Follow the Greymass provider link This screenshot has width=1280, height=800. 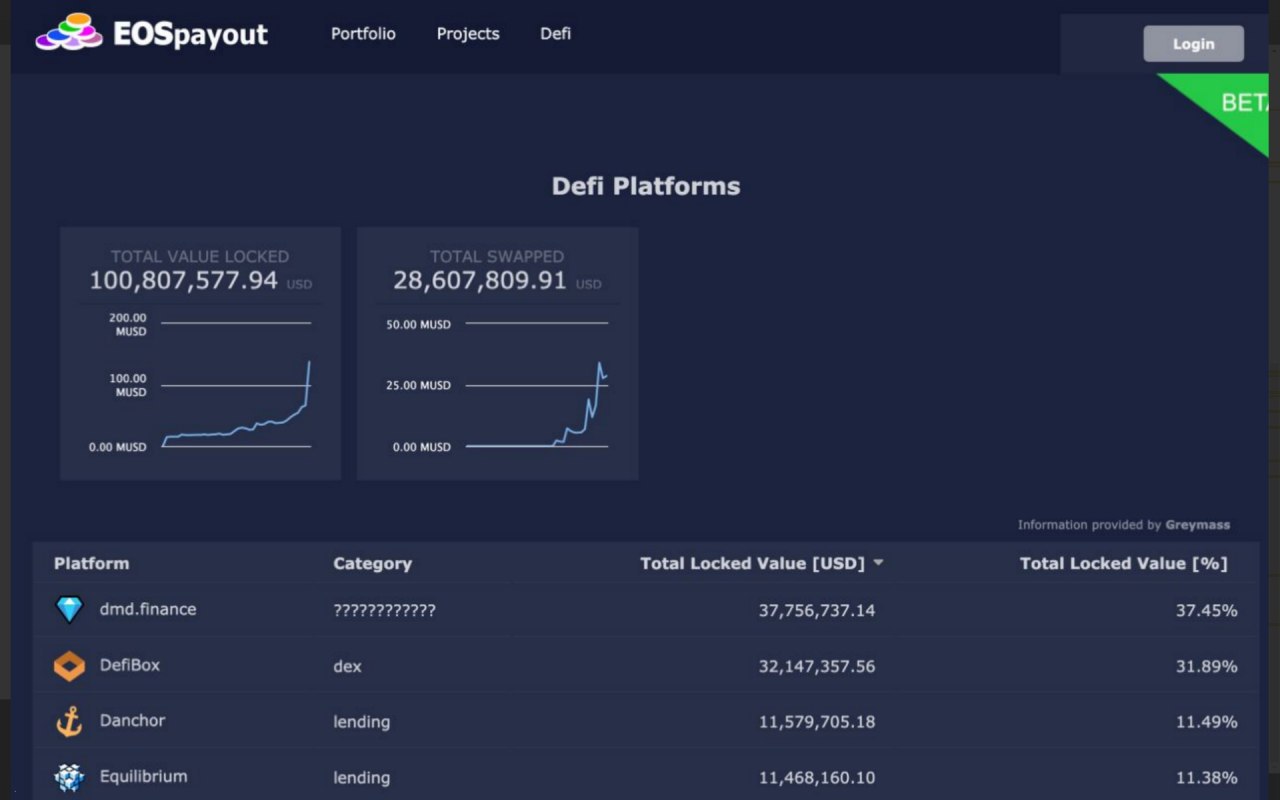(1197, 525)
